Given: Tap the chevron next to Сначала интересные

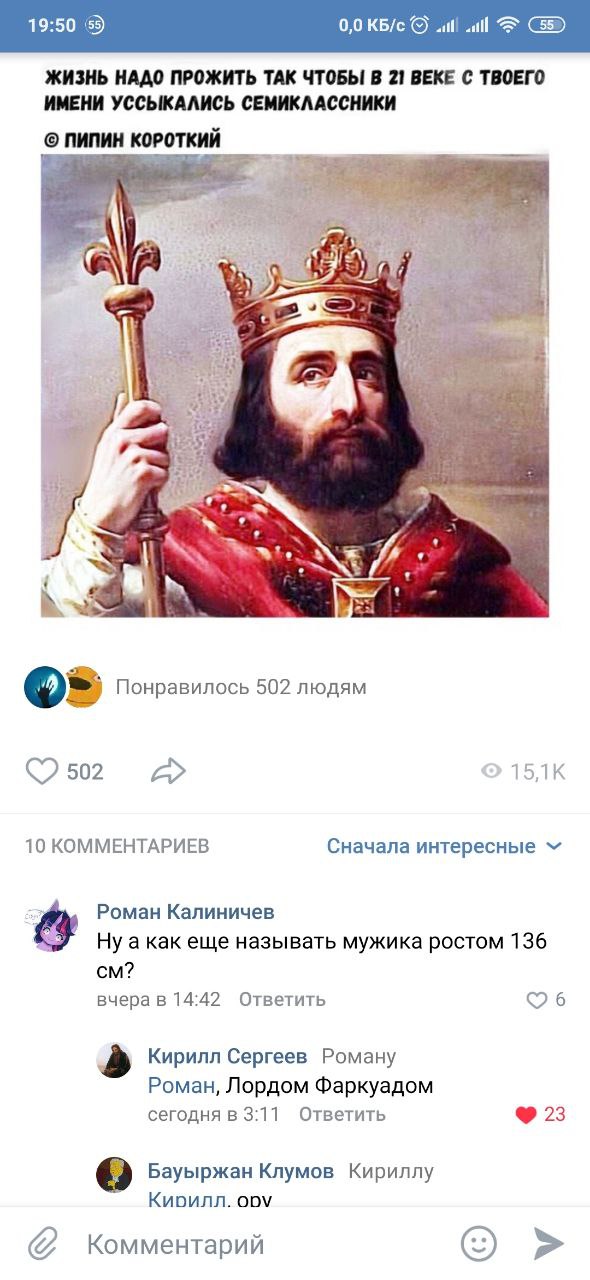Looking at the screenshot, I should 554,846.
